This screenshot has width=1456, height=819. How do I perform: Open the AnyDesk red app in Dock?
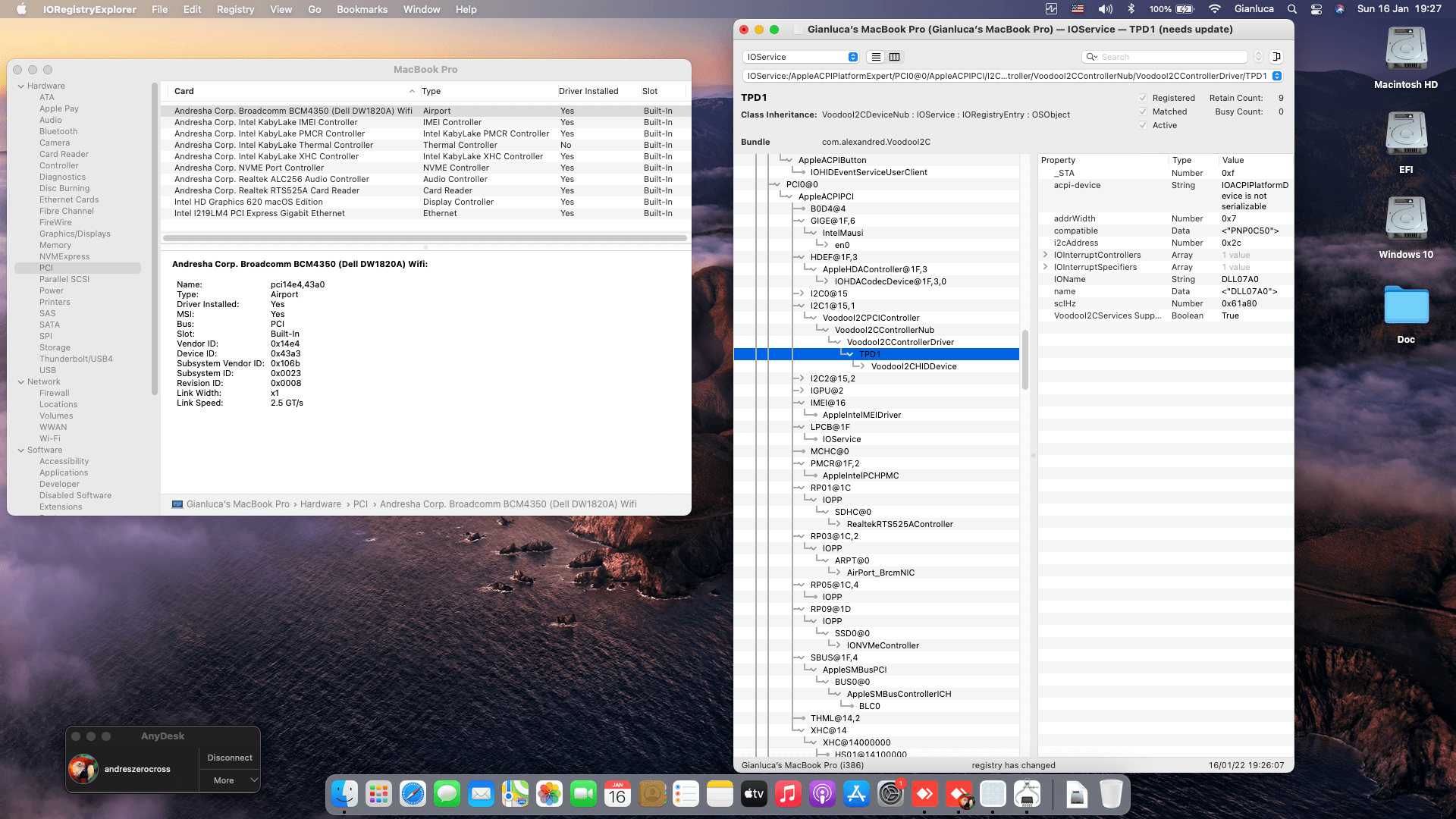(924, 794)
